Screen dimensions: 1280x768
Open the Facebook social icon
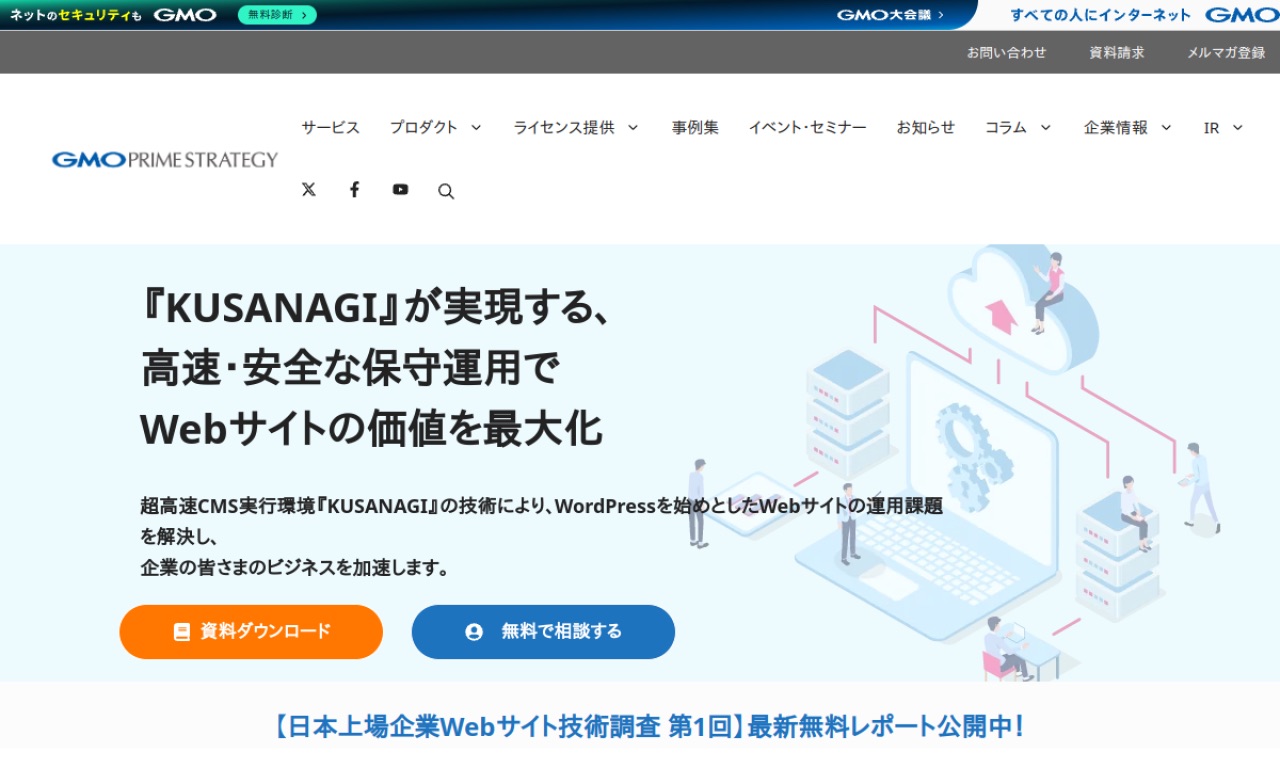pos(354,189)
